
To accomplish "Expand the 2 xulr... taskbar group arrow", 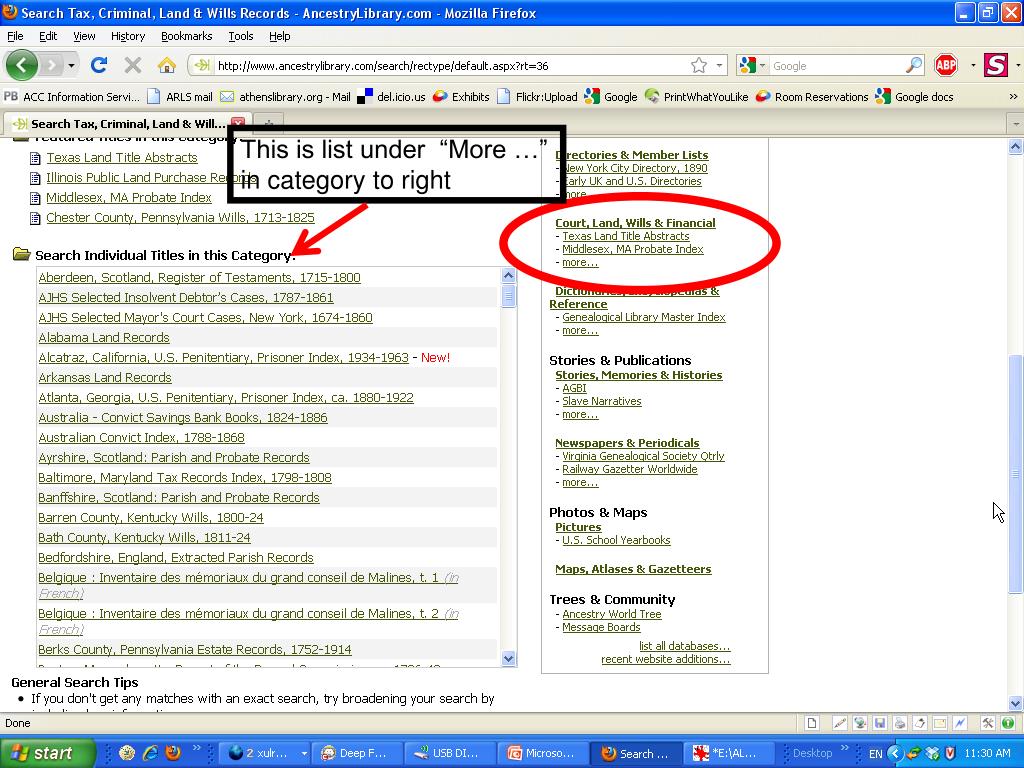I will point(303,753).
